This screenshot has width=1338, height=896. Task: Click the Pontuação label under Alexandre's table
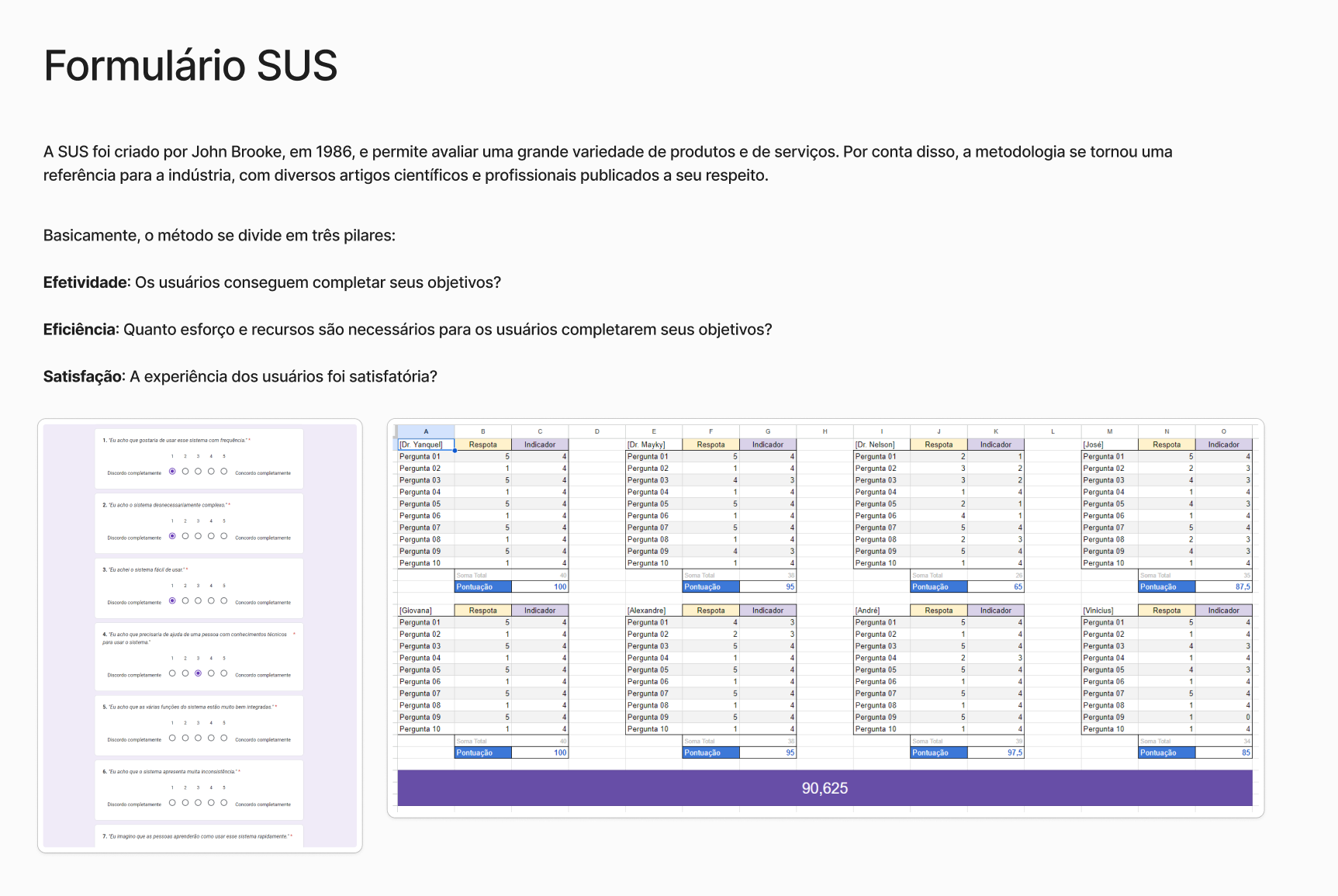pos(710,753)
